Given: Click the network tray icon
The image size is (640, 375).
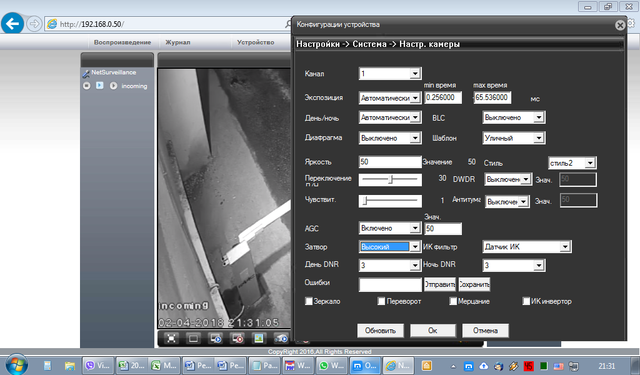Looking at the screenshot, I should (573, 366).
